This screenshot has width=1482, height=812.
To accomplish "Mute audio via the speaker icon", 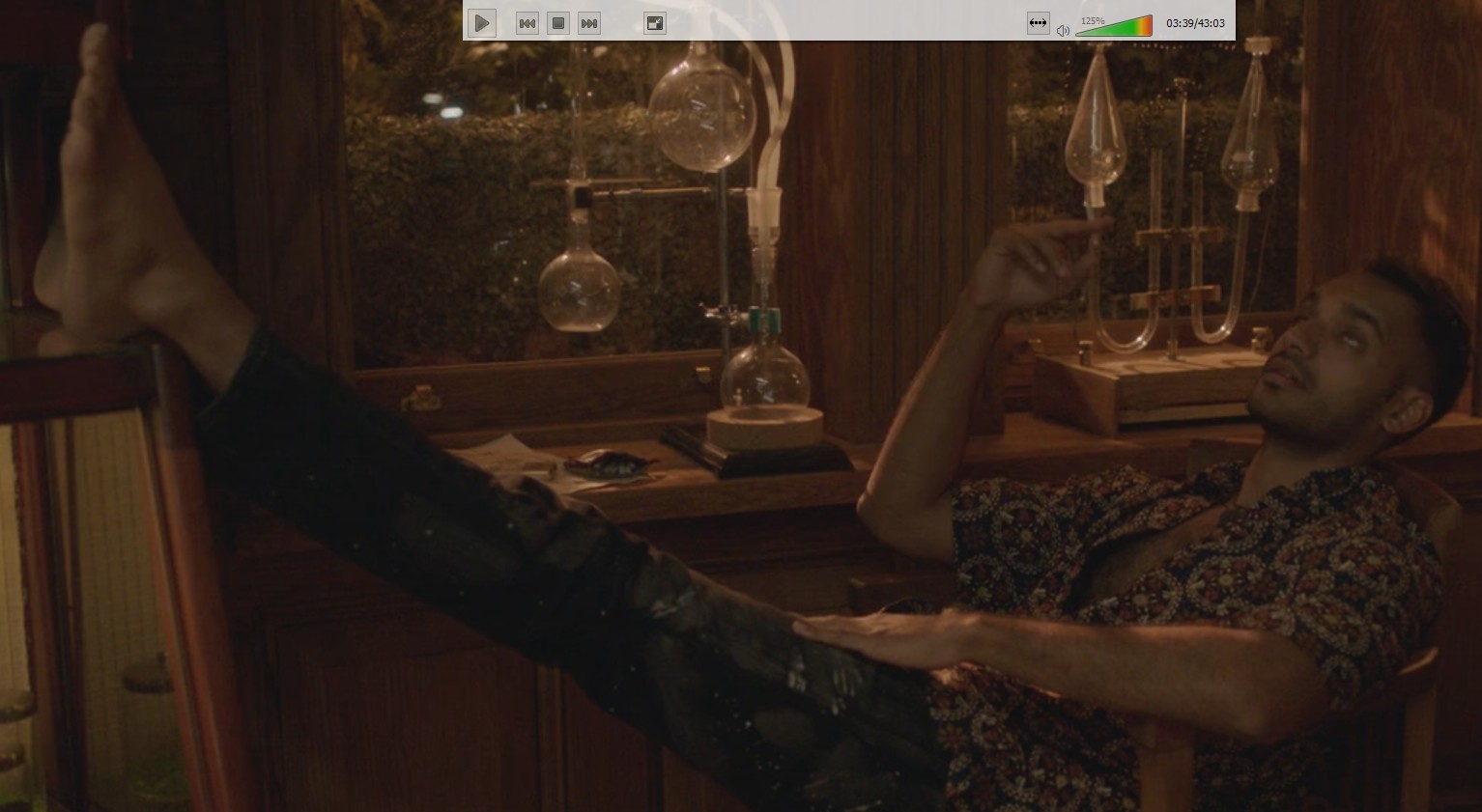I will 1063,30.
